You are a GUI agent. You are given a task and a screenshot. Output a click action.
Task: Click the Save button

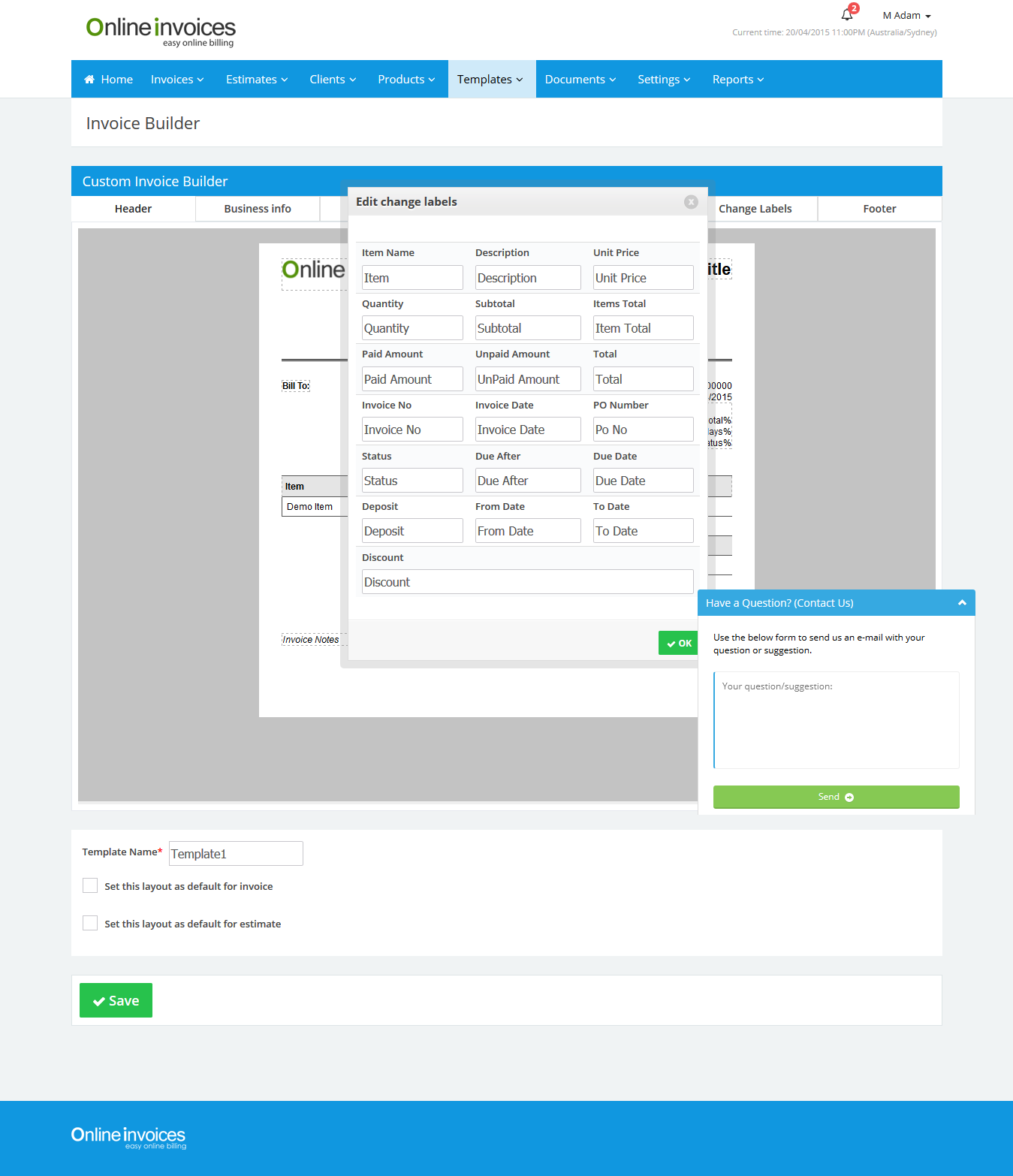pos(116,1000)
